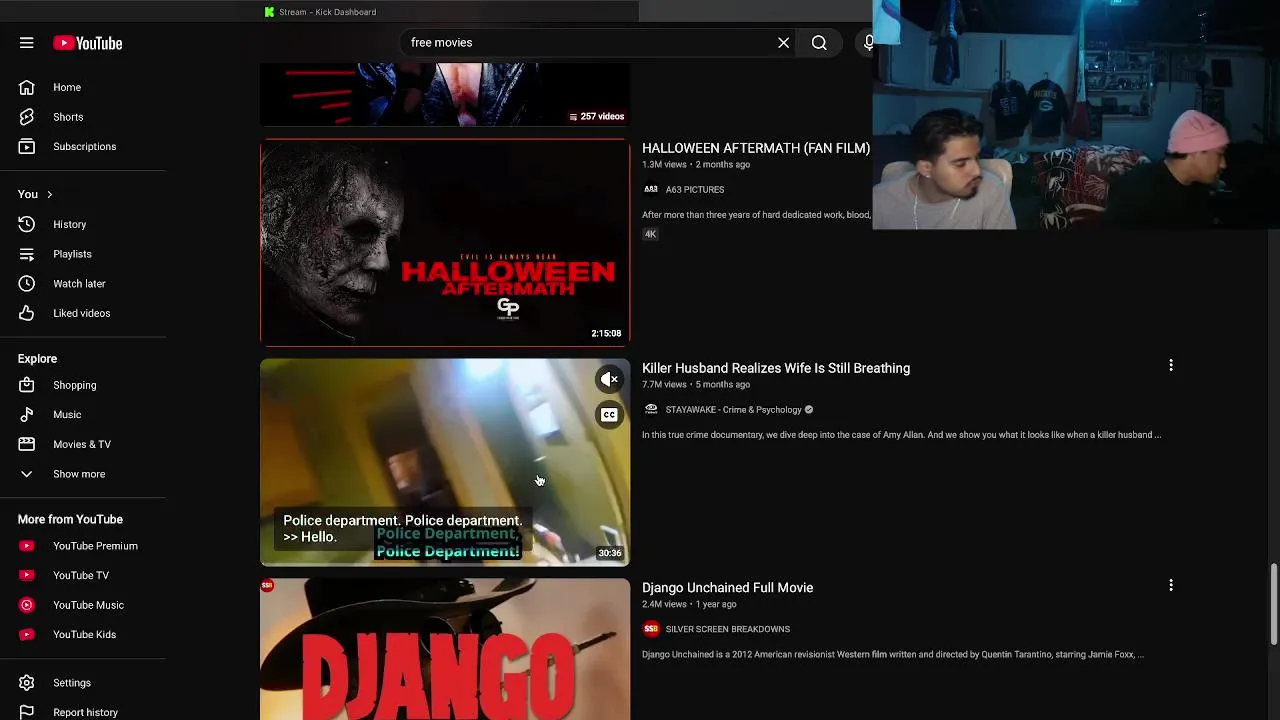Open A63 PICTURES channel name
The image size is (1280, 720).
tap(695, 189)
